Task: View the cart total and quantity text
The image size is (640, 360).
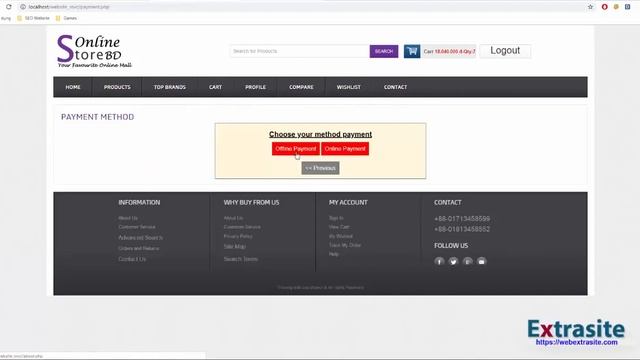Action: pyautogui.click(x=449, y=51)
